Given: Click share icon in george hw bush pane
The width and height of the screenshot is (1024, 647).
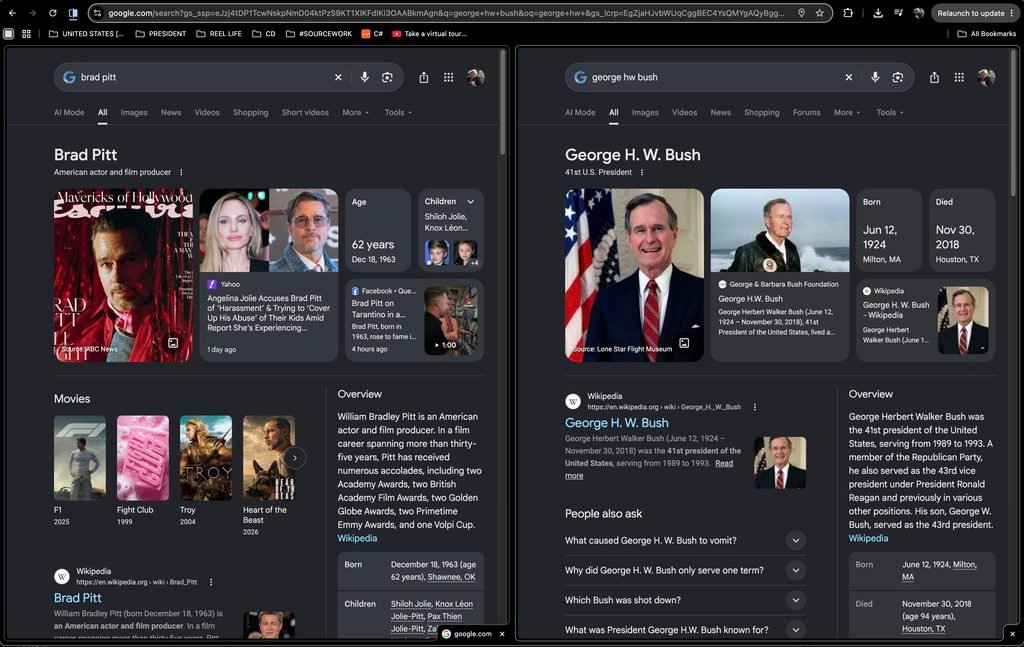Looking at the screenshot, I should [x=935, y=77].
